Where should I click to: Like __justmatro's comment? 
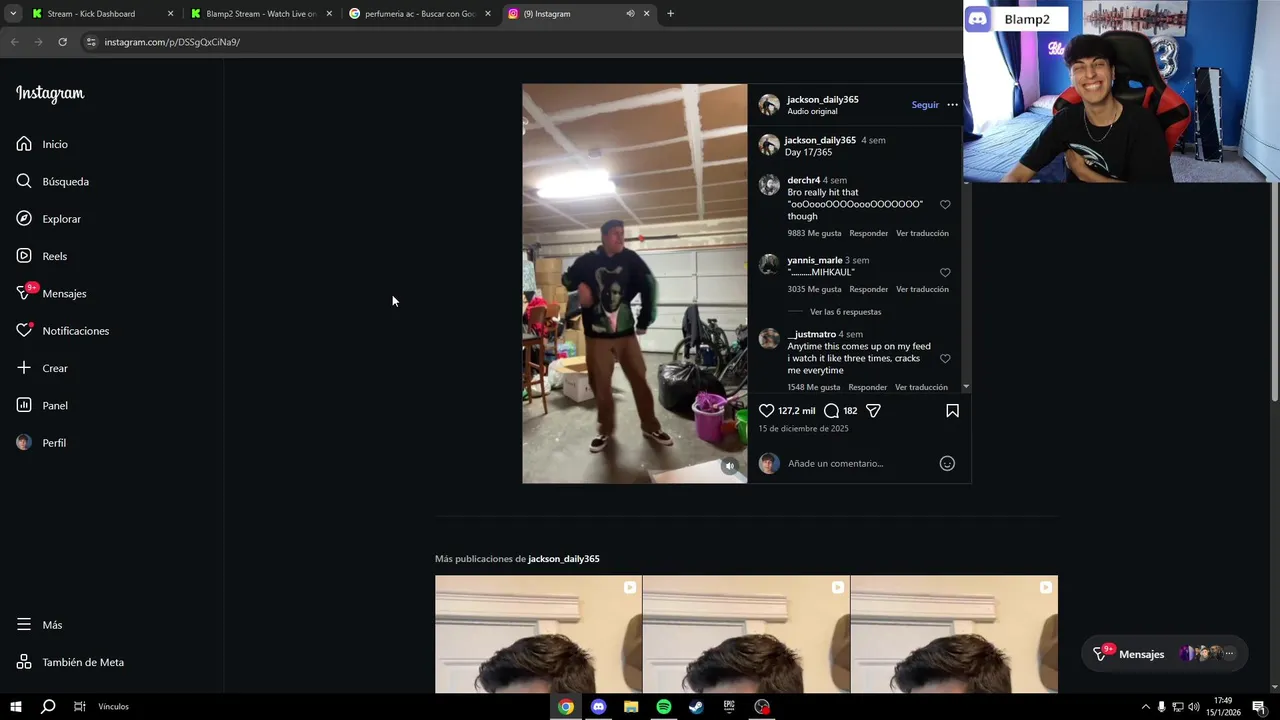click(945, 359)
